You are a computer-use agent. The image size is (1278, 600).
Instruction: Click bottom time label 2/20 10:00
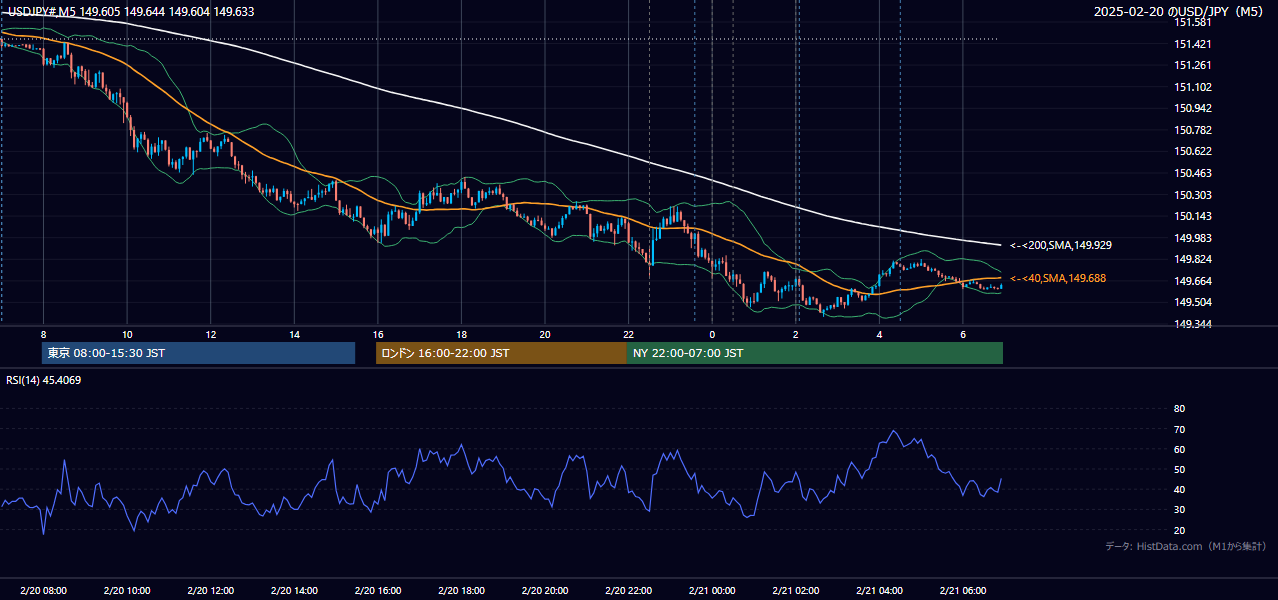(127, 590)
